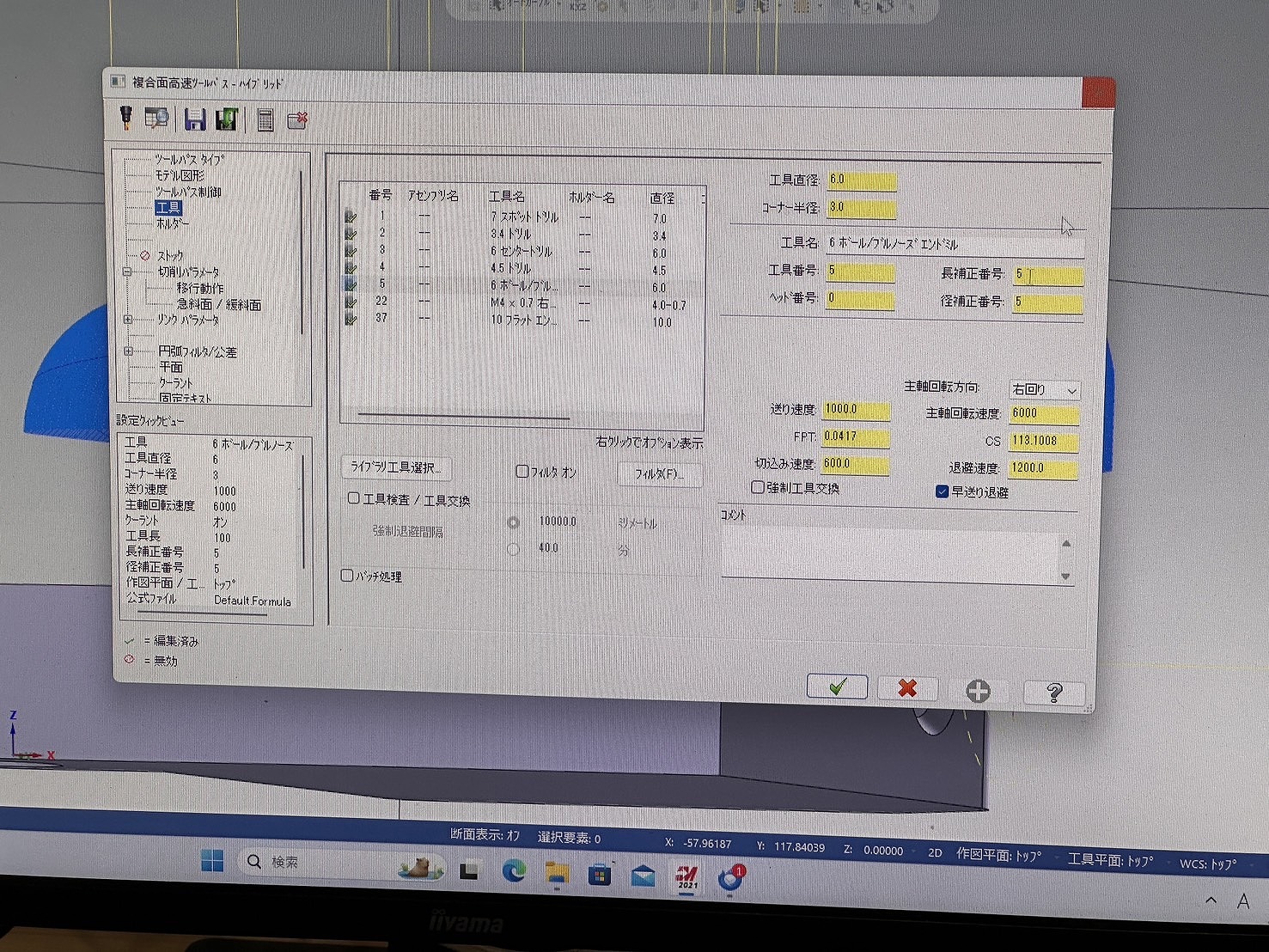Screen dimensions: 1269x952
Task: Click the tool manager icon in dialog toolbar
Action: [x=125, y=118]
